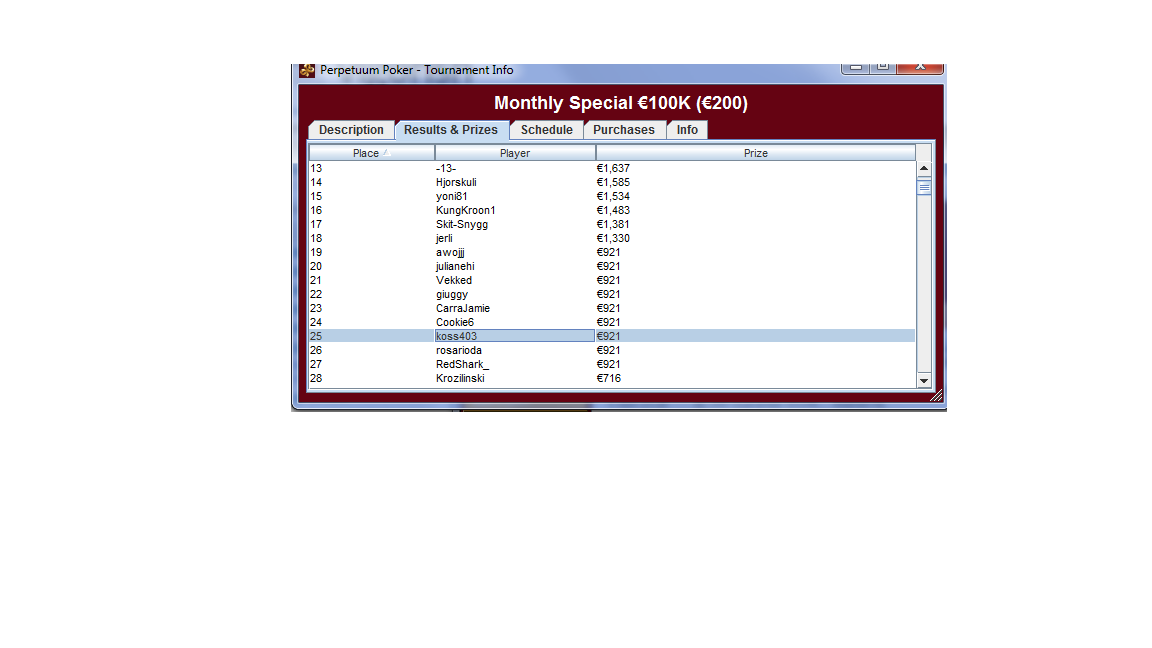Open the Description tab

351,130
